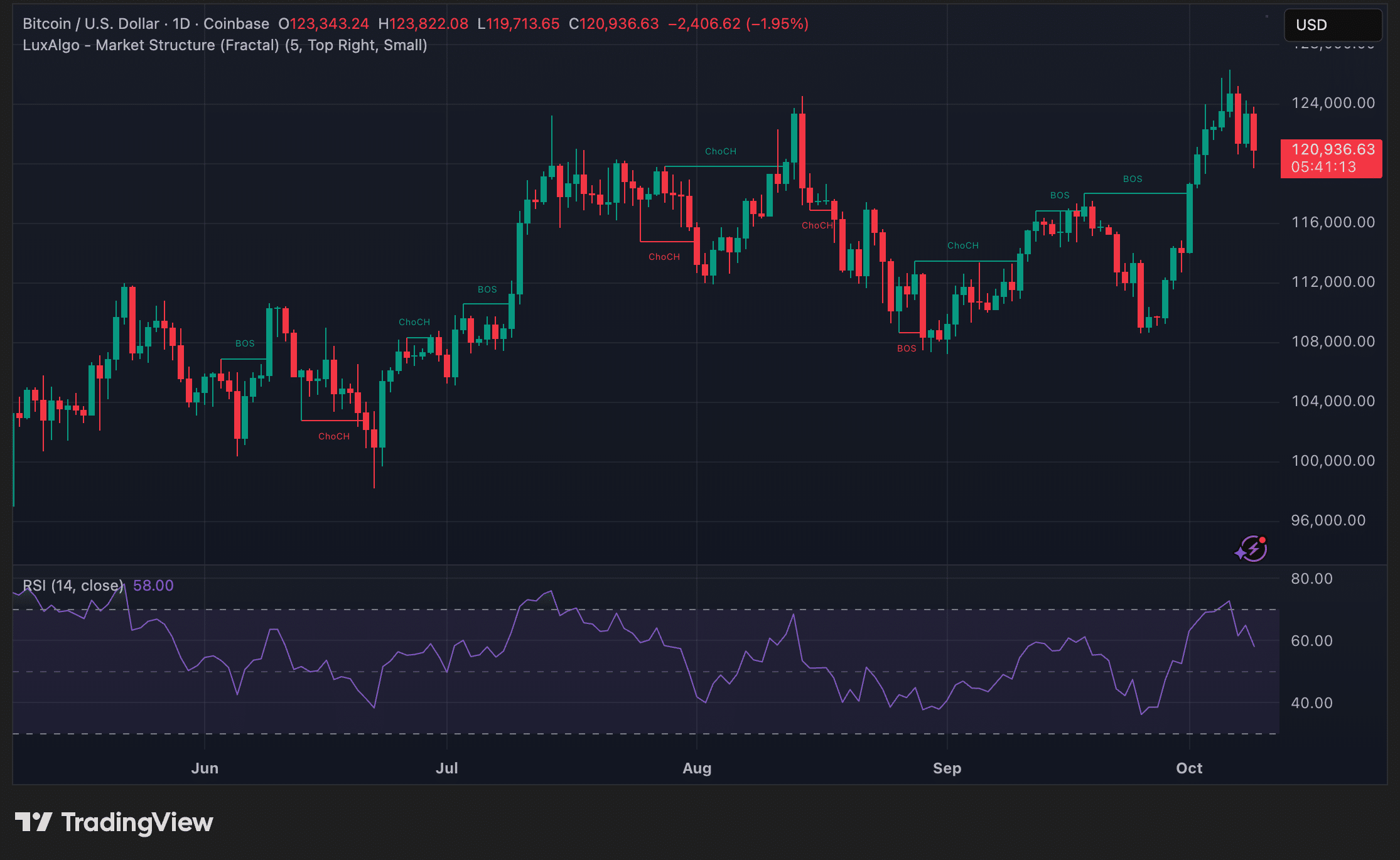Click the ChoCH label above the August peak

click(719, 151)
